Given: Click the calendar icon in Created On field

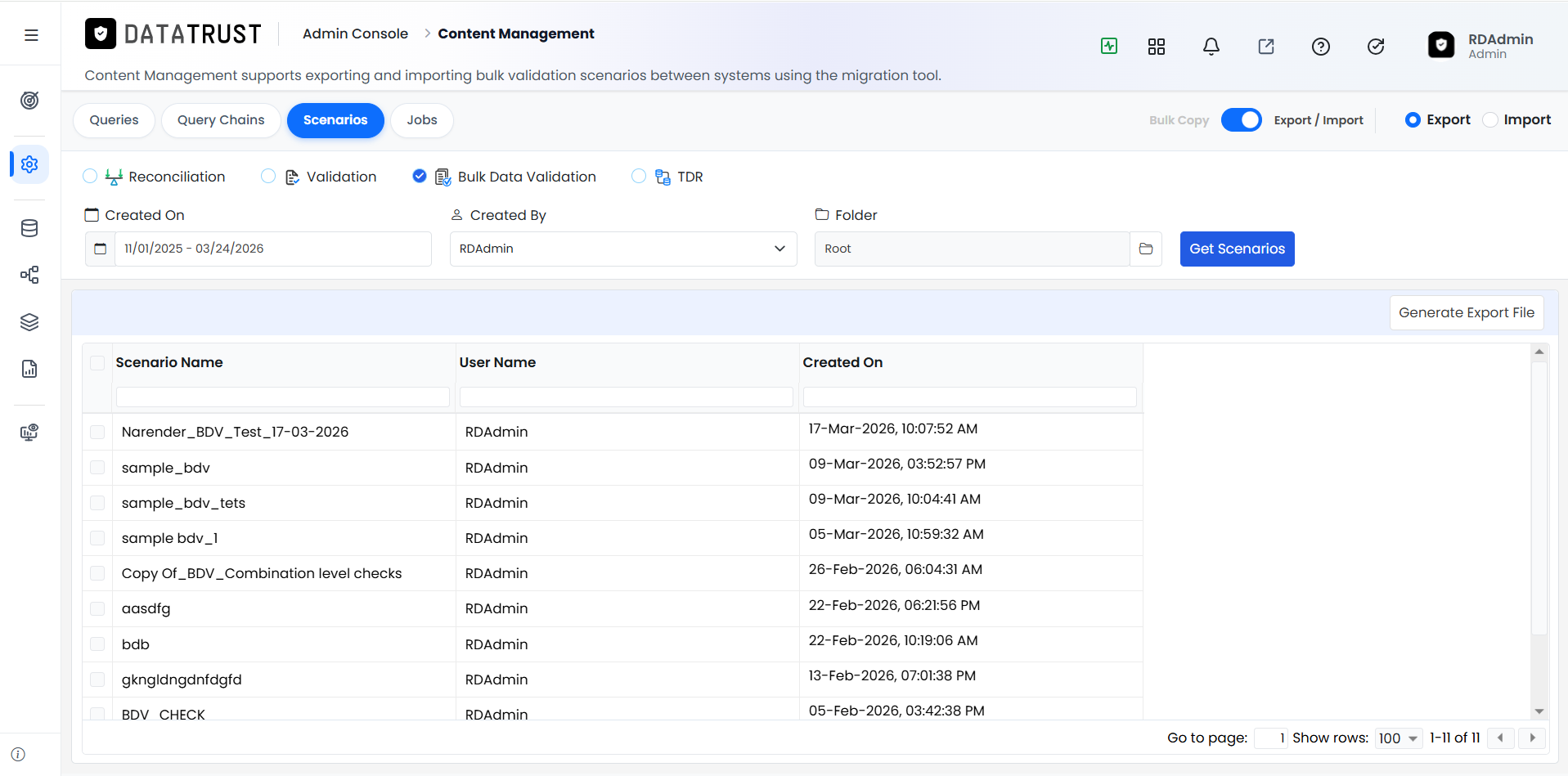Looking at the screenshot, I should point(100,249).
